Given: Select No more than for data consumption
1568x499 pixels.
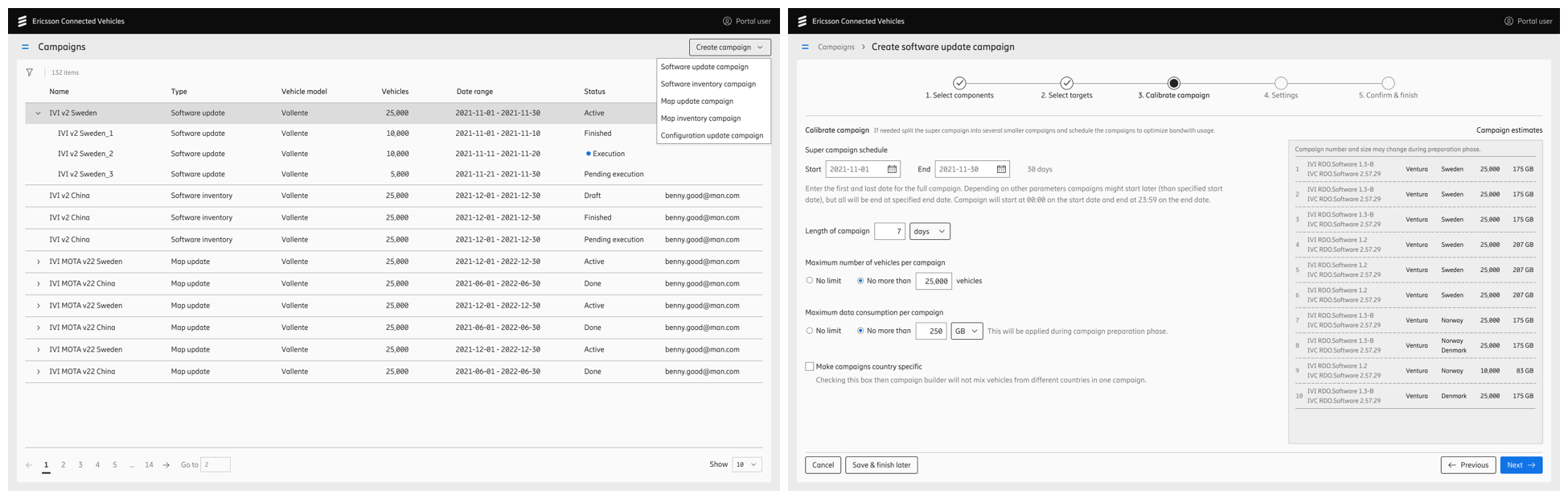Looking at the screenshot, I should tap(860, 331).
